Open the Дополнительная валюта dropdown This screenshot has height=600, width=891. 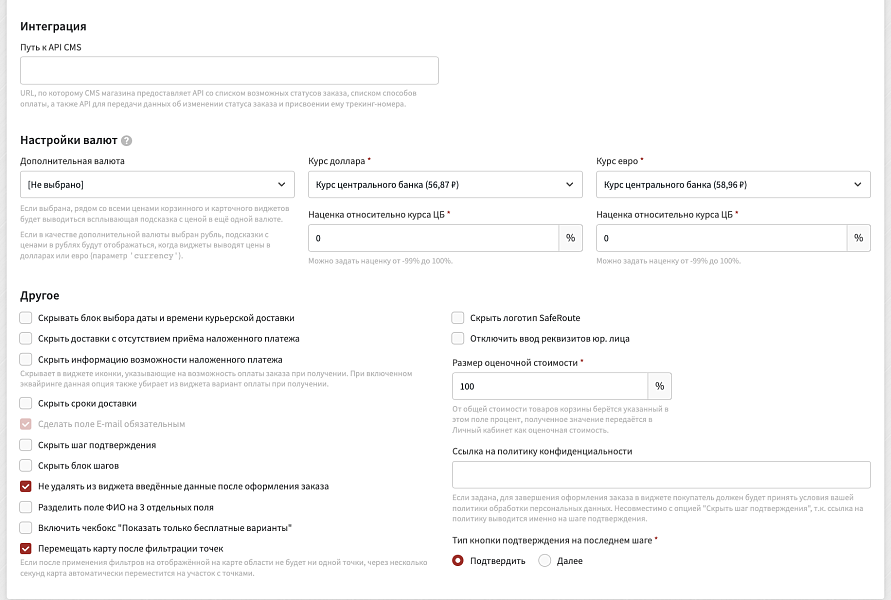point(157,185)
